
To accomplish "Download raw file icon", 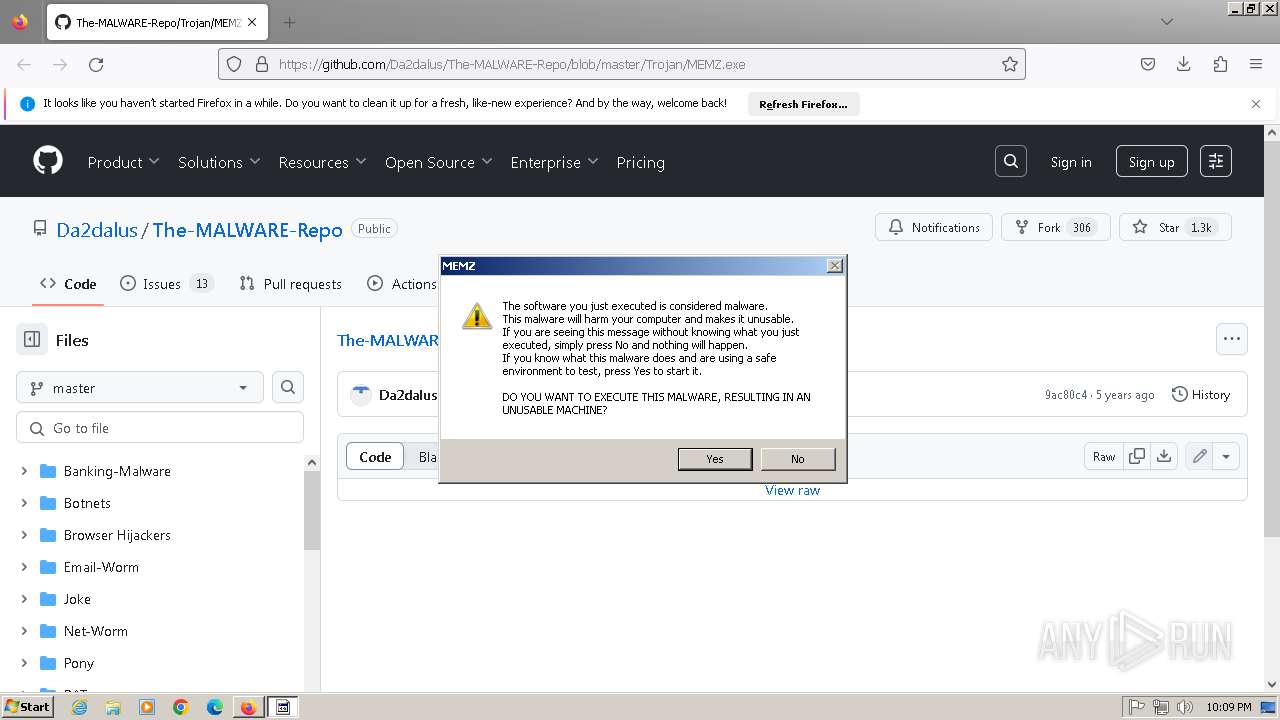I will (x=1164, y=456).
